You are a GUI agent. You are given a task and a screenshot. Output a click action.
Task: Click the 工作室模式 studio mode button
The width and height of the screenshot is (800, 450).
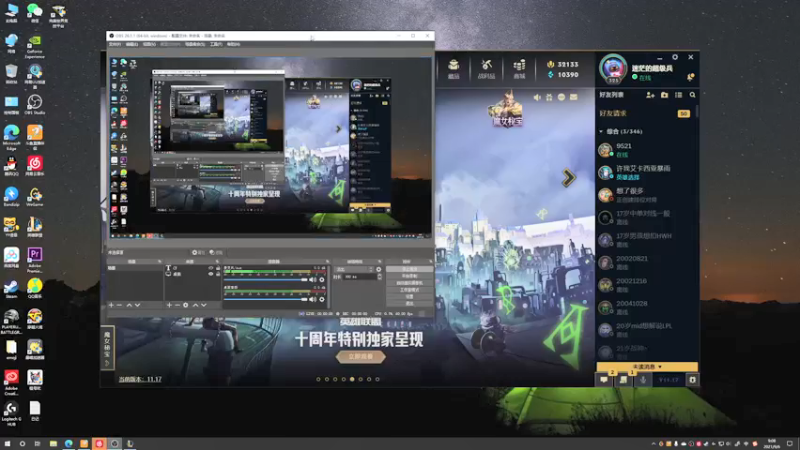[410, 289]
